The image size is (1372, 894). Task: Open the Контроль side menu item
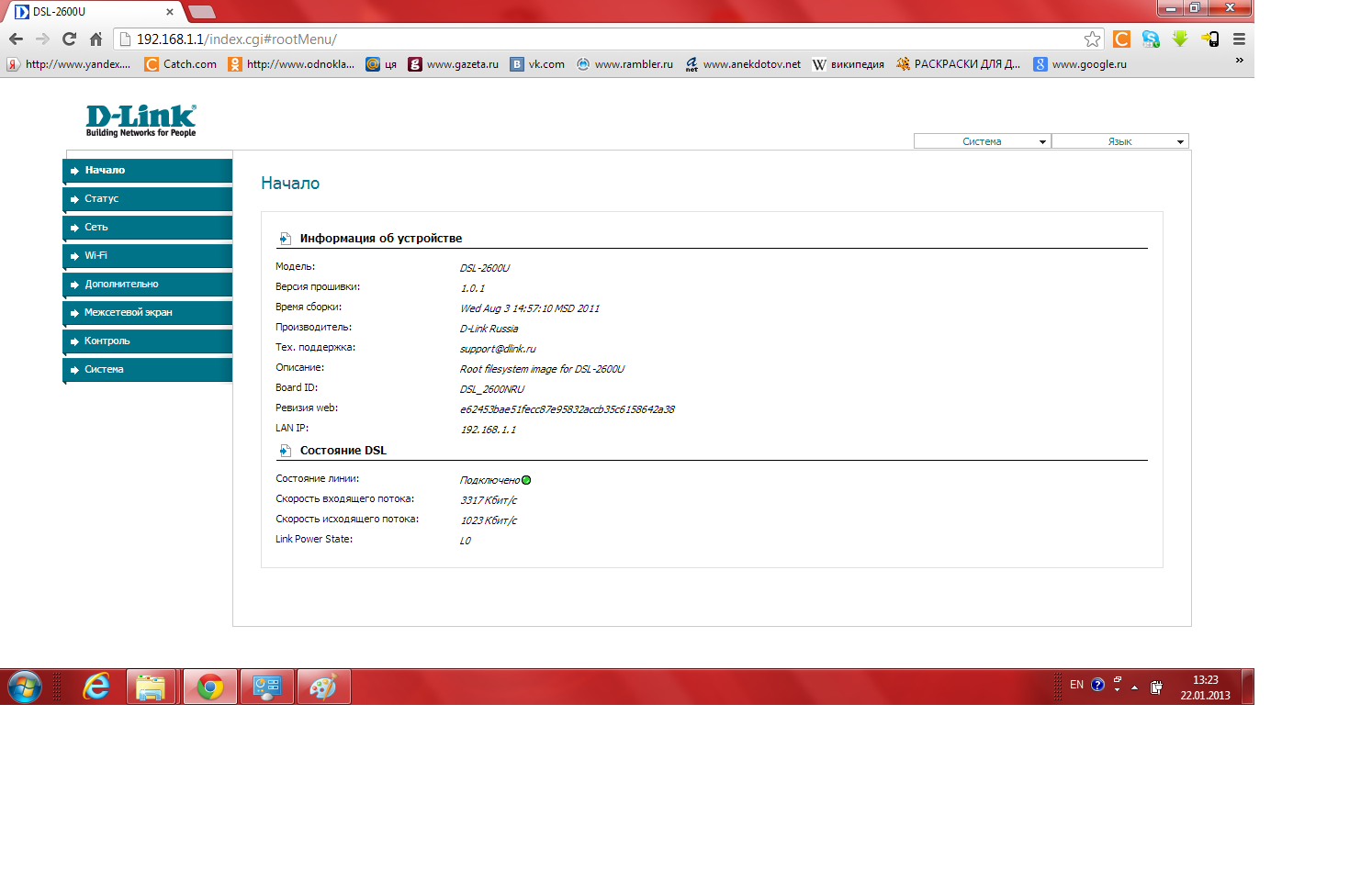147,341
